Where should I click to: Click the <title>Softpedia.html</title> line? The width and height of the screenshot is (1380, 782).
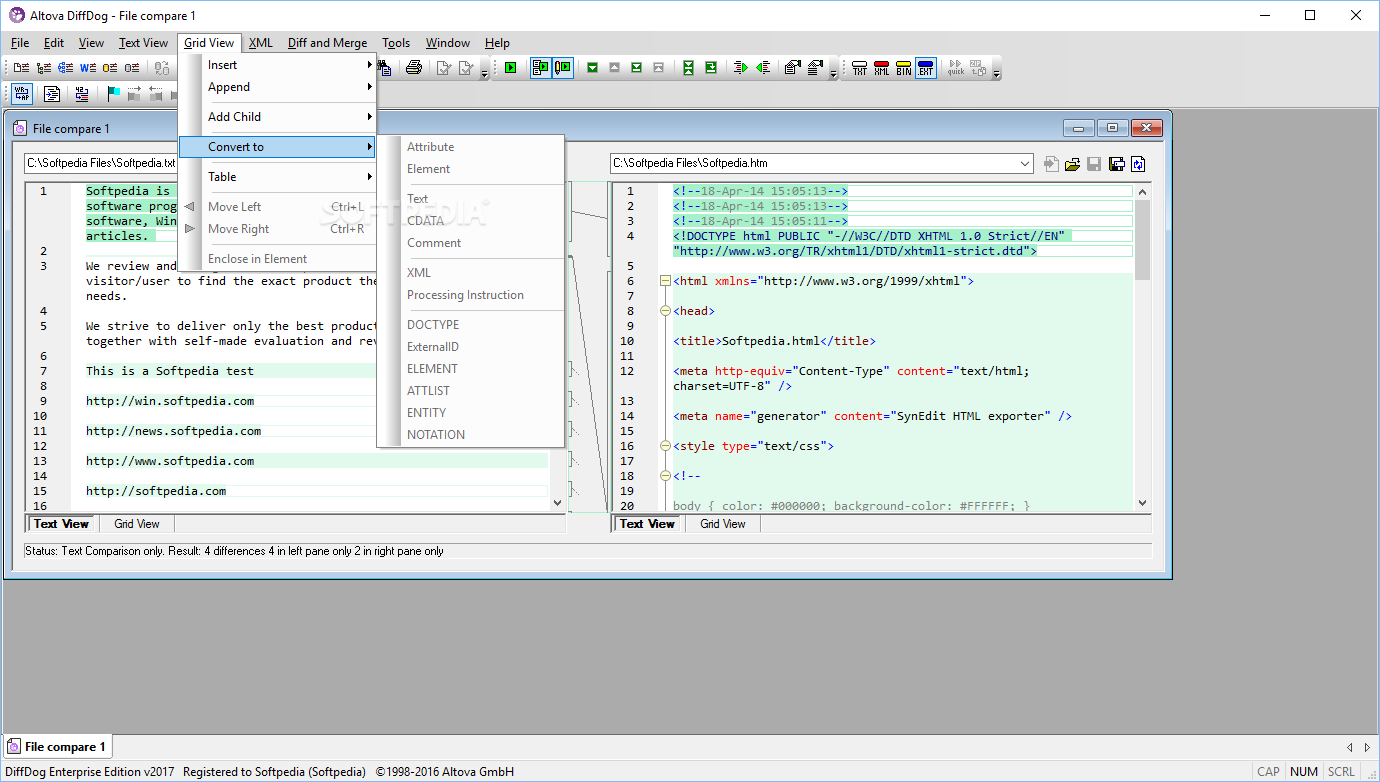pyautogui.click(x=774, y=341)
